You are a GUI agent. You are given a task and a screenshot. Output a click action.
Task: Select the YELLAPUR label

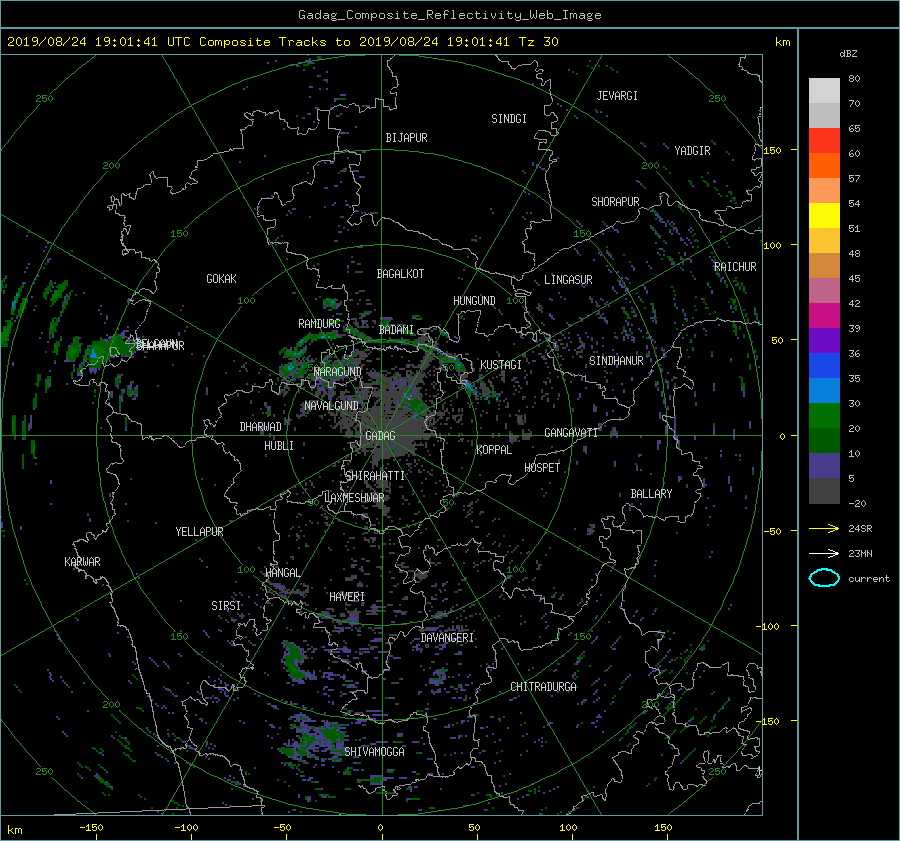(199, 532)
